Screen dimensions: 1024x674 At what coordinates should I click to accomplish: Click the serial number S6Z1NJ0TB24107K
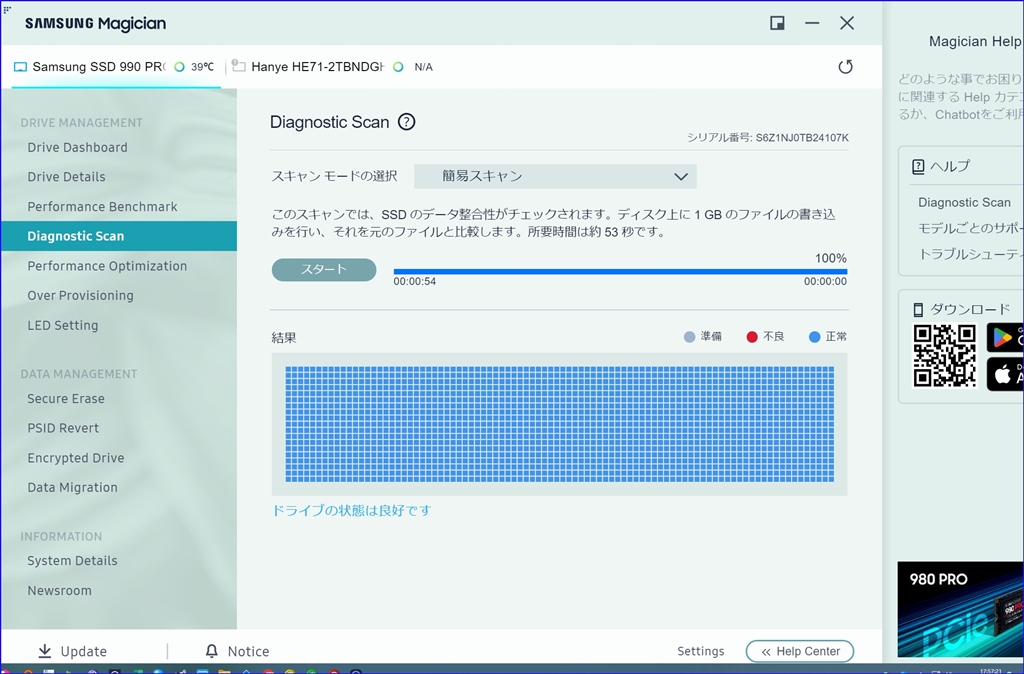click(802, 138)
